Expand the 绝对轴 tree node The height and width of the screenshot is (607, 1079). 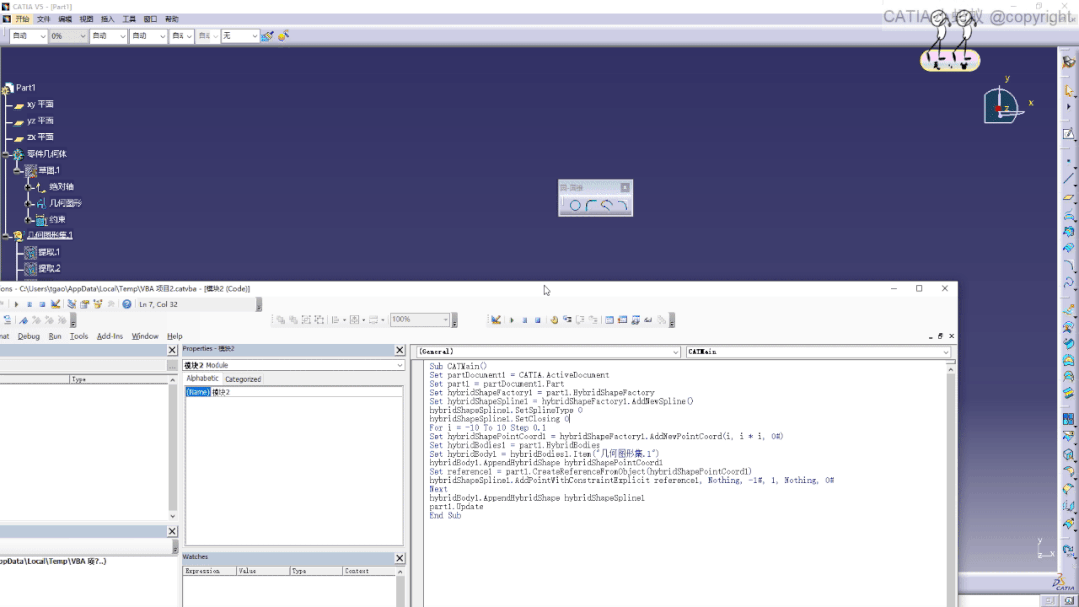tap(29, 187)
